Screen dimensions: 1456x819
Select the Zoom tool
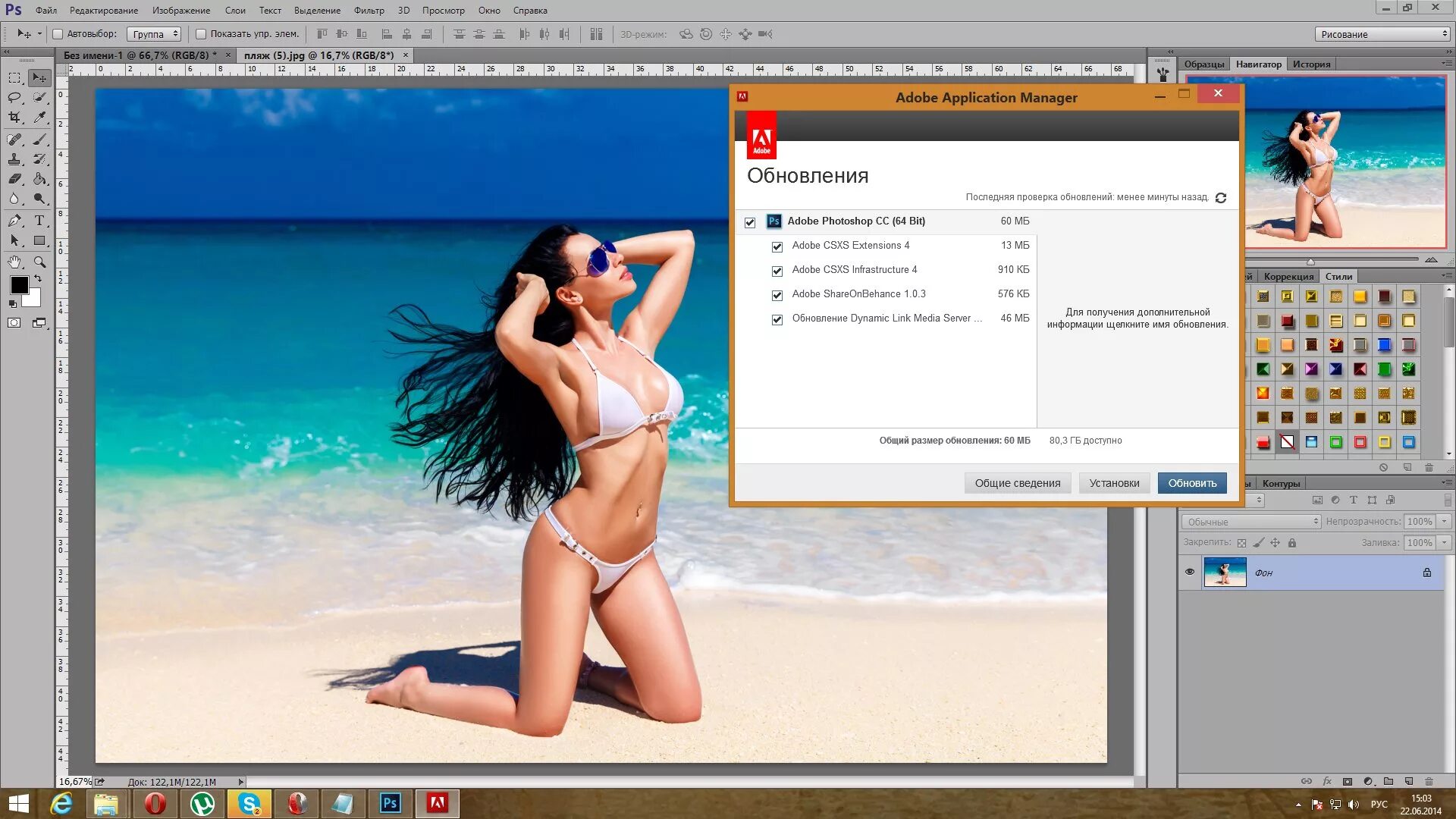(39, 262)
